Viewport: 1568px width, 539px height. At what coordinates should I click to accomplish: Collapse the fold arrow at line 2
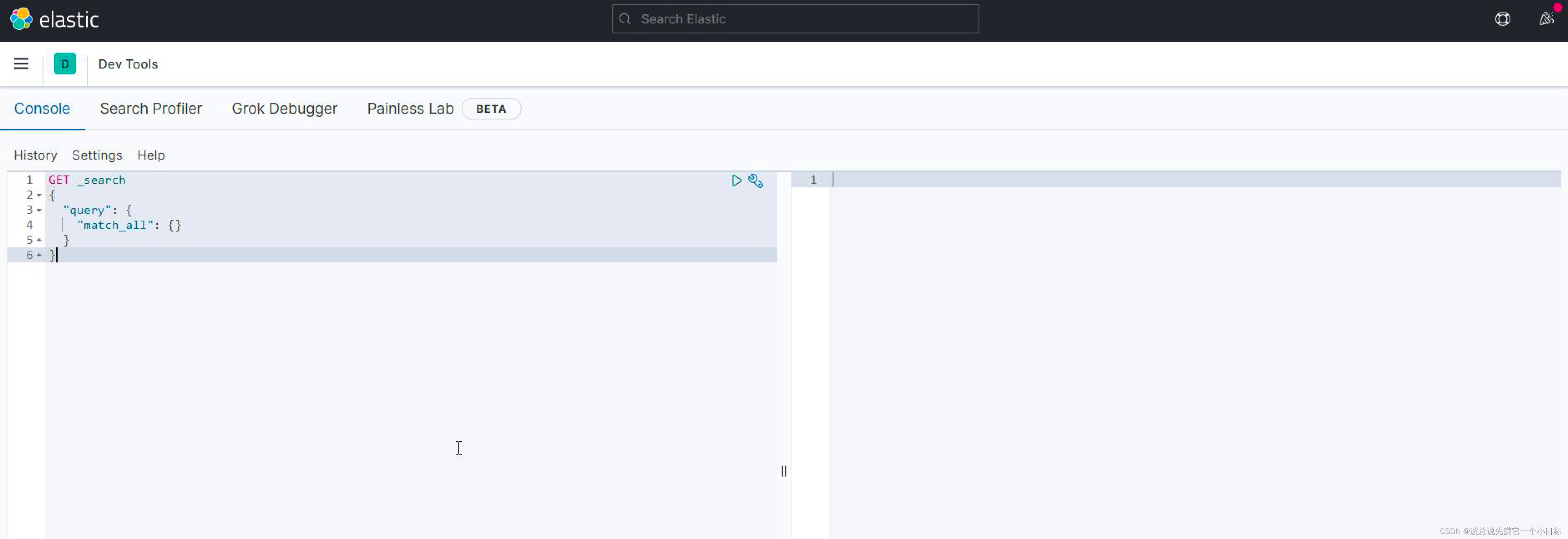39,195
